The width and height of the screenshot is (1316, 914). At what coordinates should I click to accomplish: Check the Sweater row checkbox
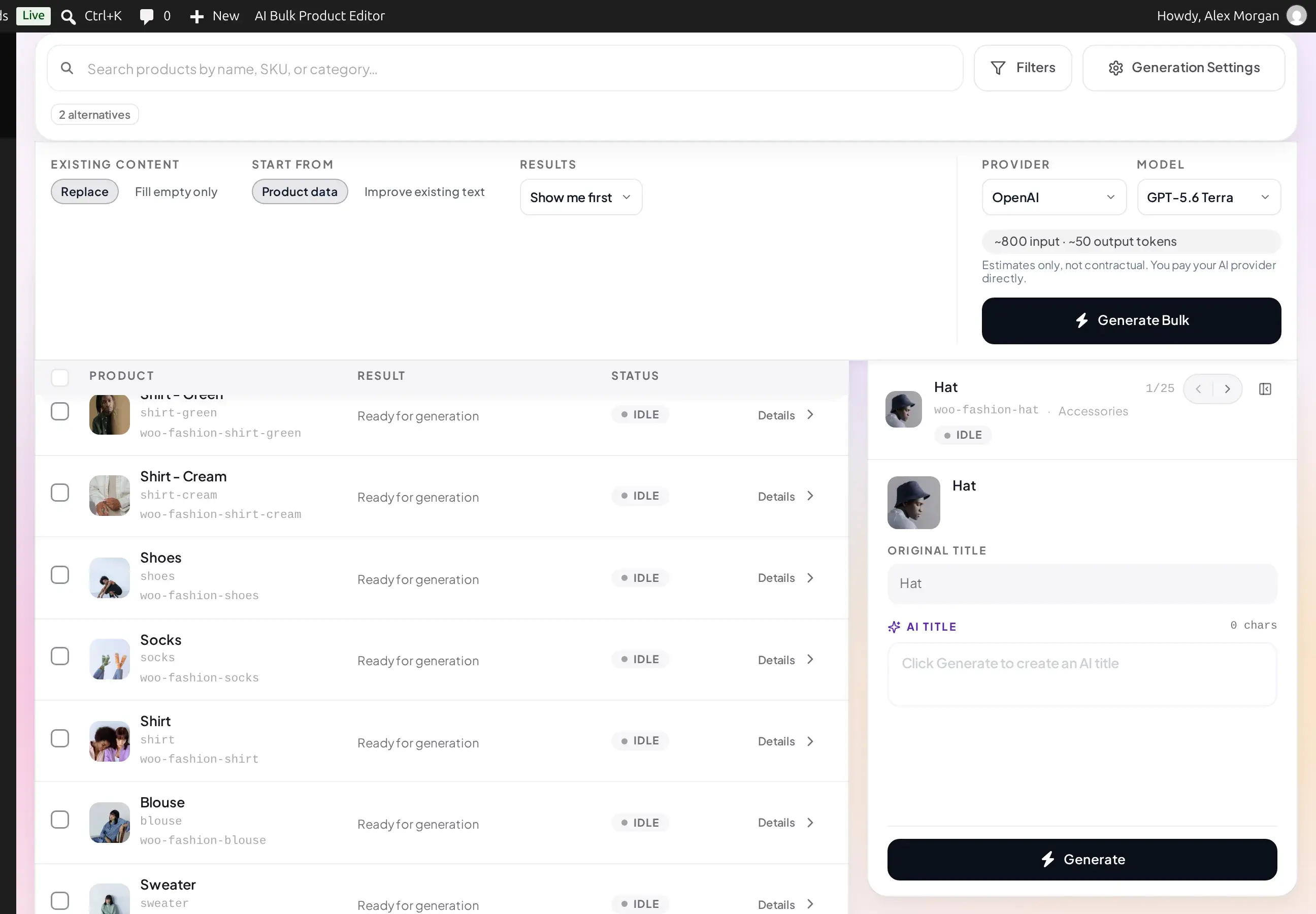click(x=60, y=901)
